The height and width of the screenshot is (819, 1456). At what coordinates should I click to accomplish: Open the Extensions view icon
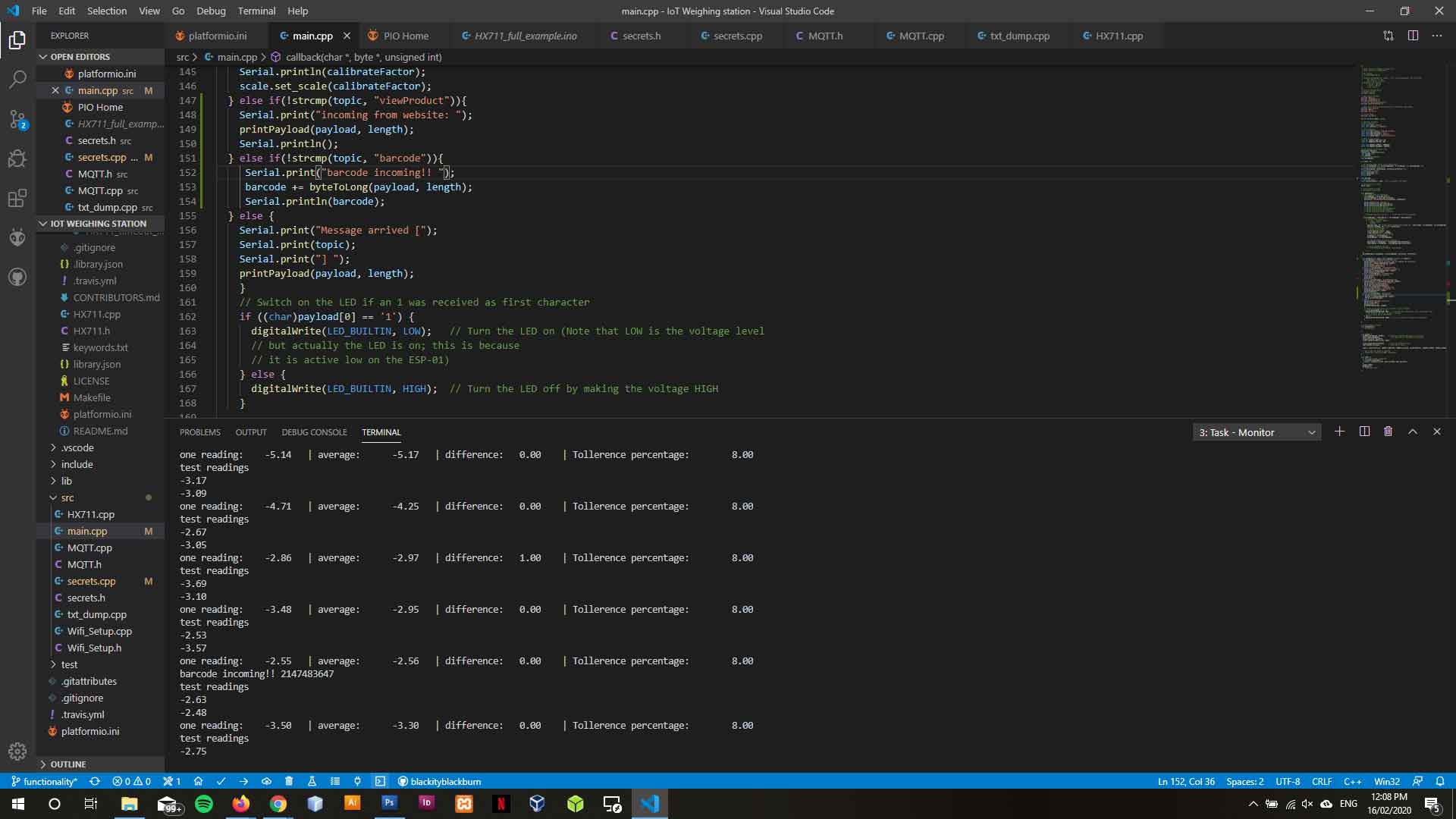pyautogui.click(x=17, y=199)
